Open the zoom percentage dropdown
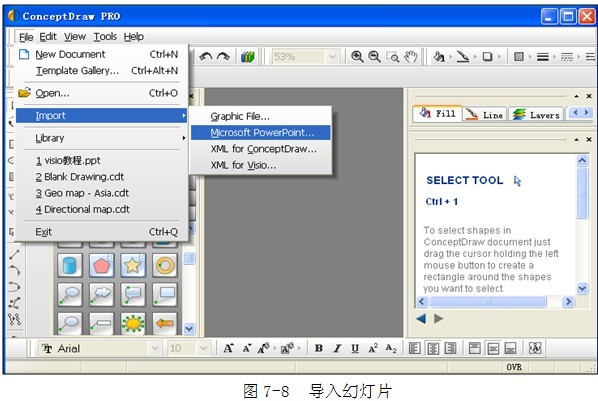Screen dimensions: 598x401 [x=332, y=57]
